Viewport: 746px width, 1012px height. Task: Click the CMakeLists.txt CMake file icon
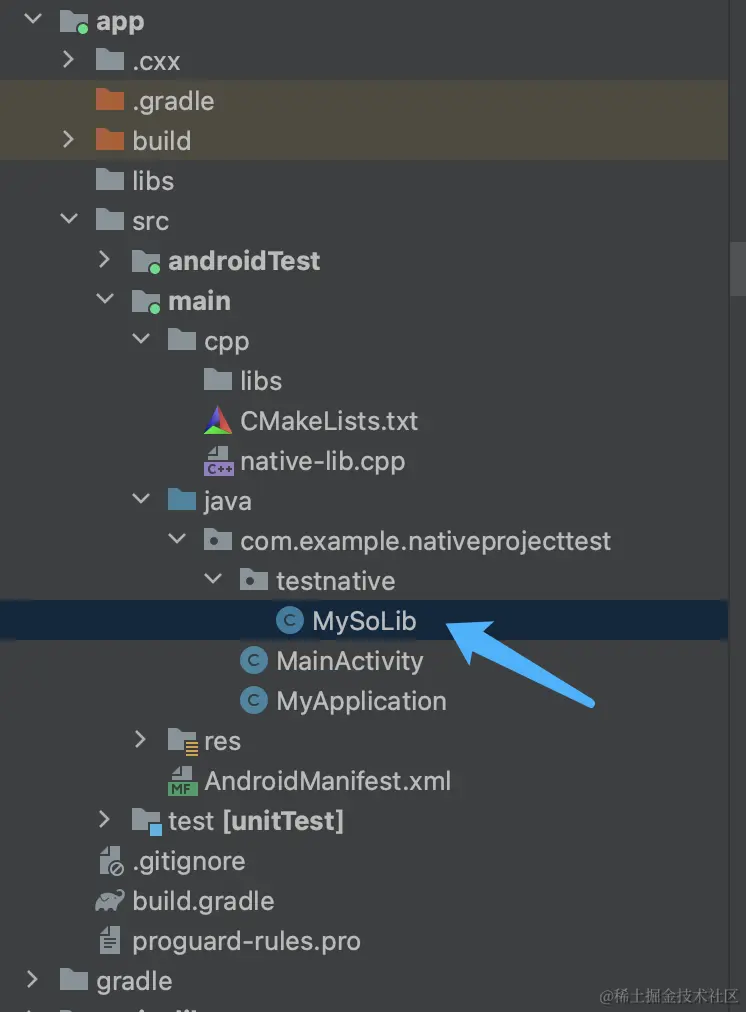[x=218, y=421]
